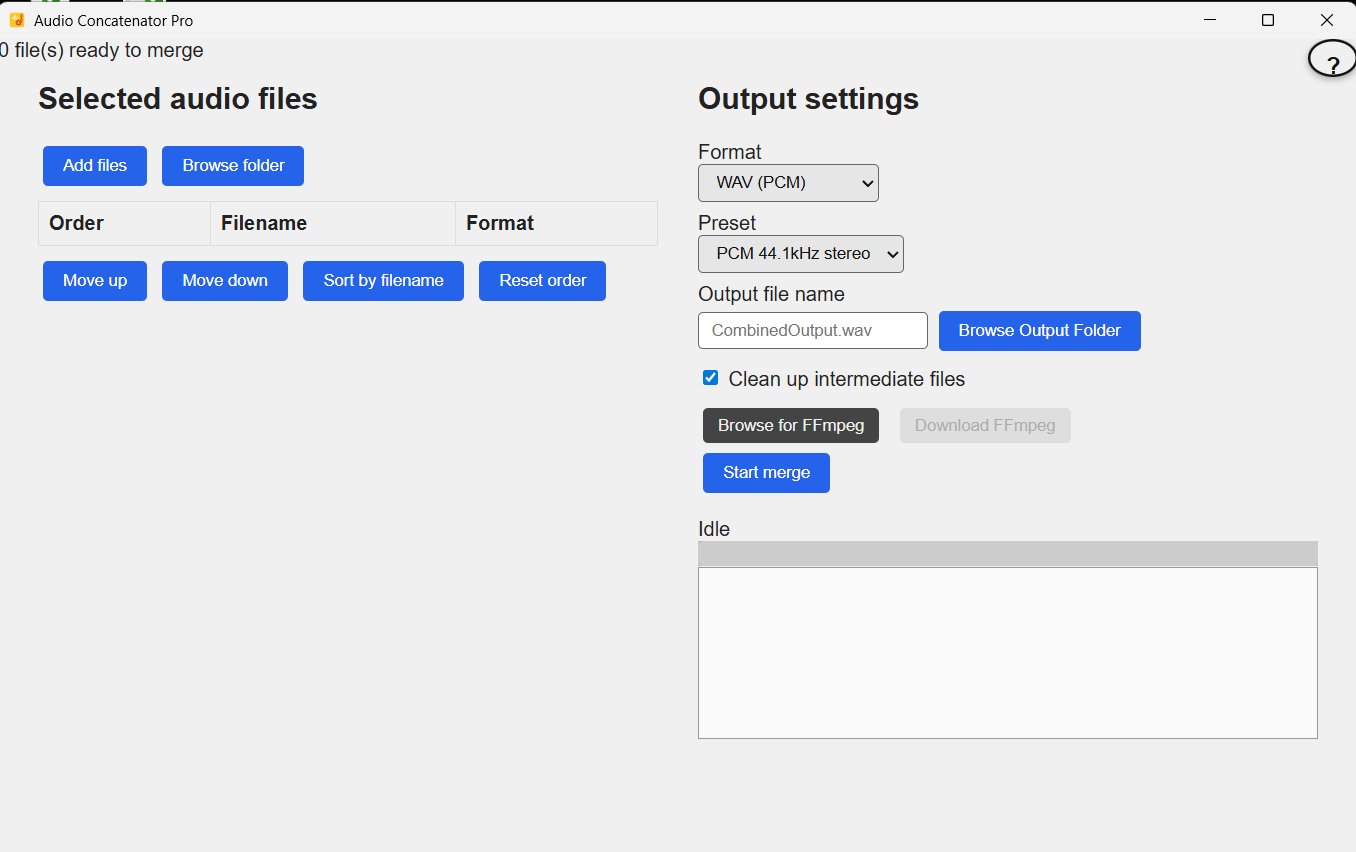This screenshot has width=1356, height=852.
Task: Click the Start merge button
Action: 766,473
